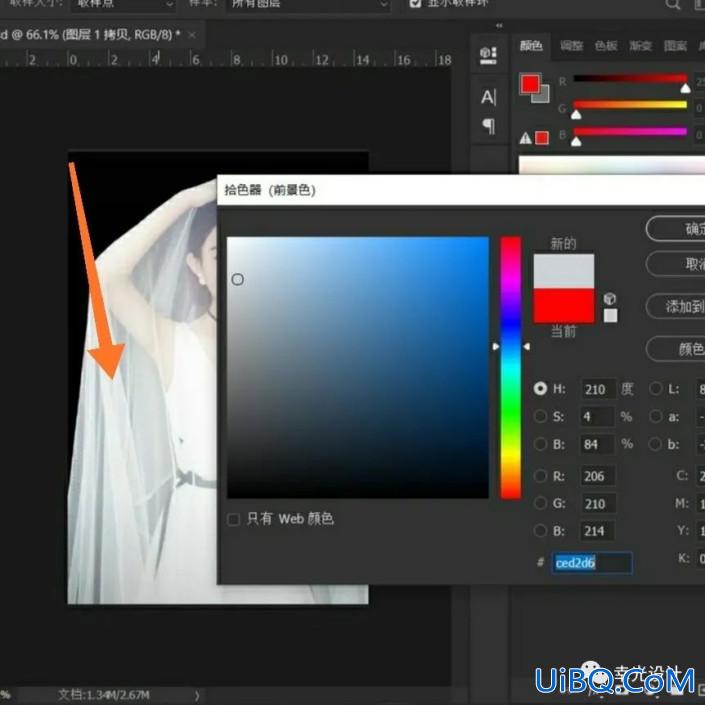Switch to the 色板 panel tab

pos(606,46)
